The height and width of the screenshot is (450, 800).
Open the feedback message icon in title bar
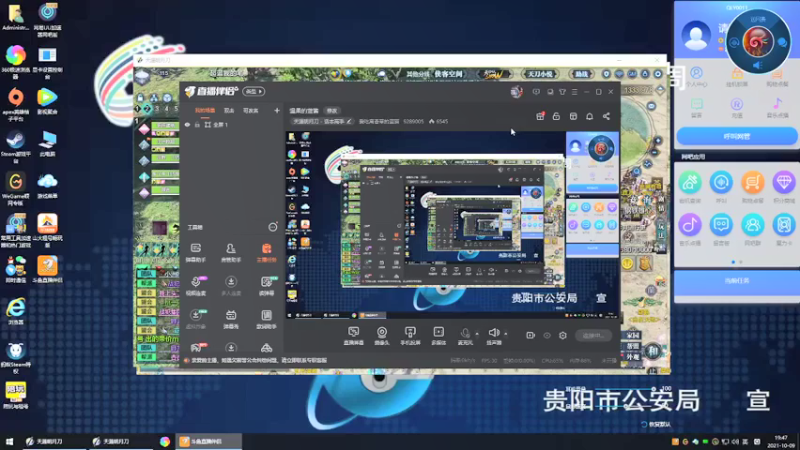[x=536, y=92]
